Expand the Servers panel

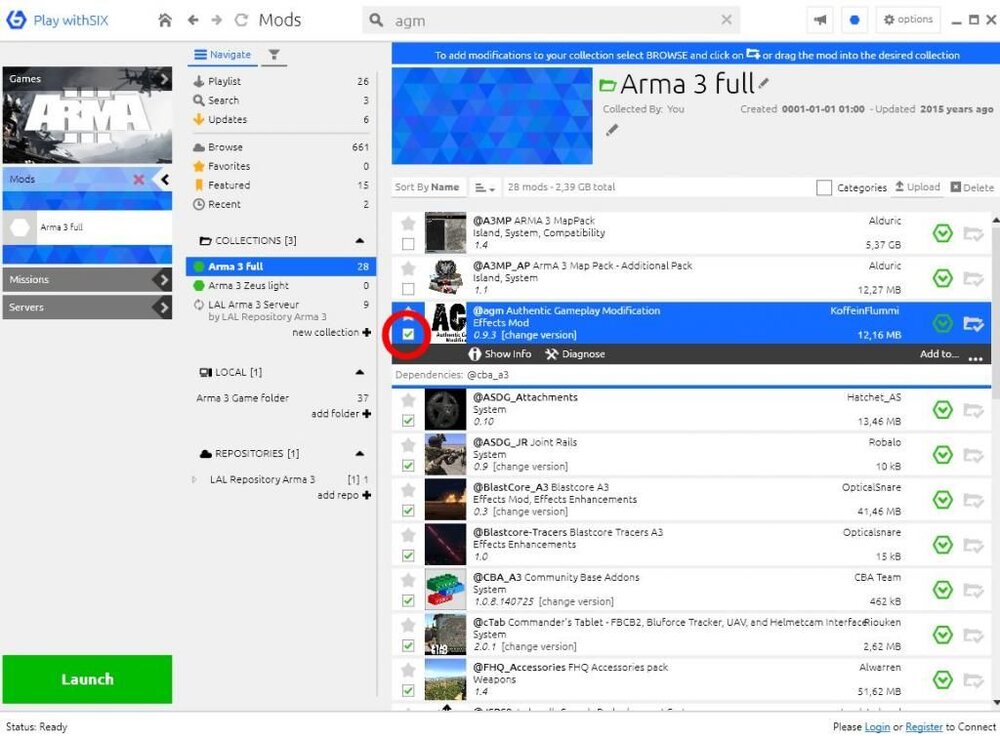[87, 307]
